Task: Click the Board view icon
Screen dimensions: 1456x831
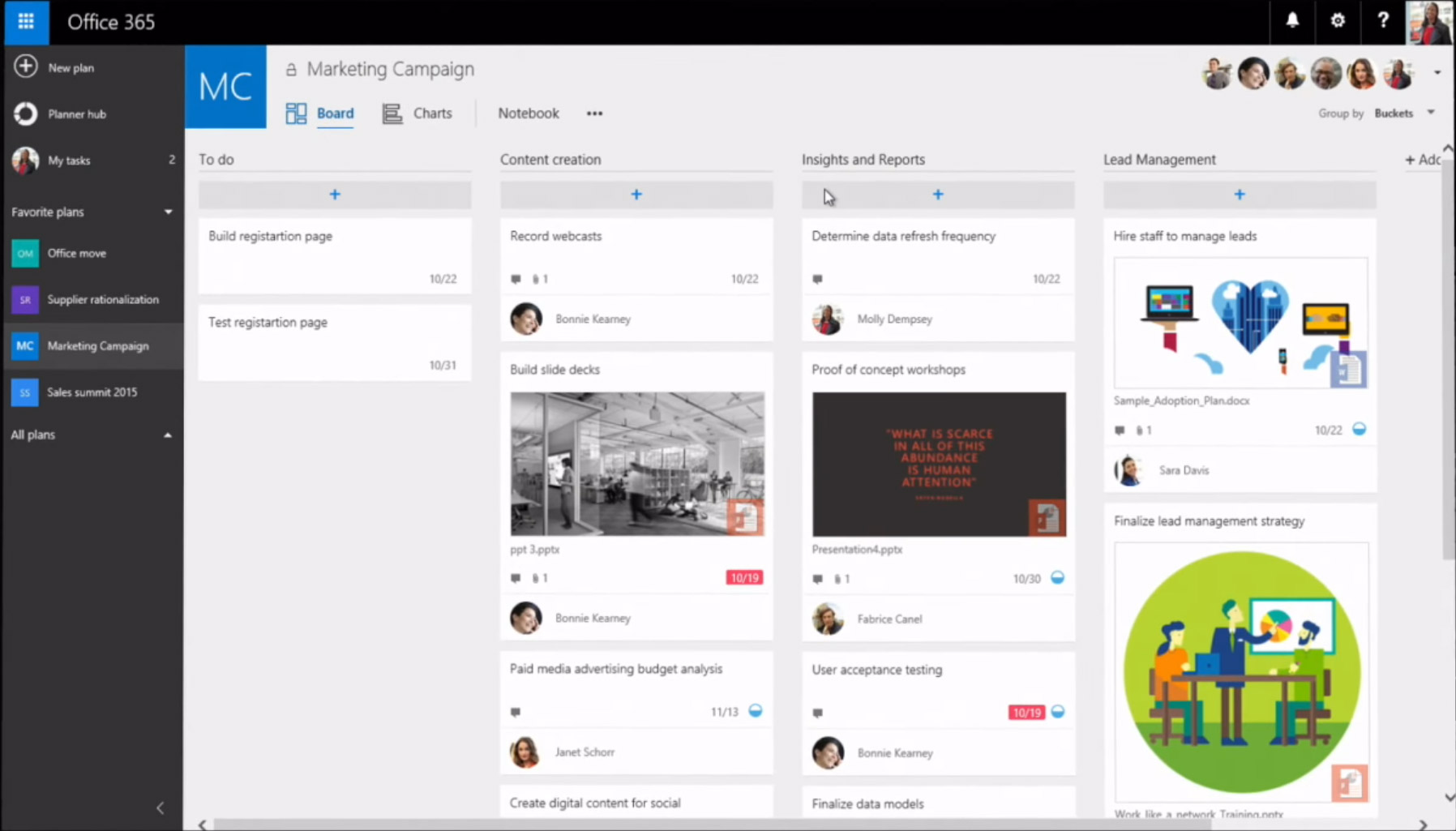Action: [296, 114]
